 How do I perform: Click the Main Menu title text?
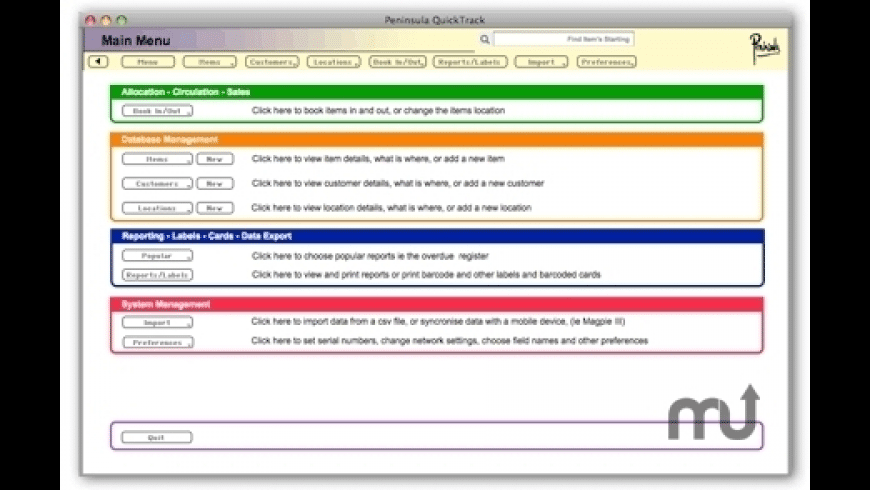pyautogui.click(x=136, y=41)
